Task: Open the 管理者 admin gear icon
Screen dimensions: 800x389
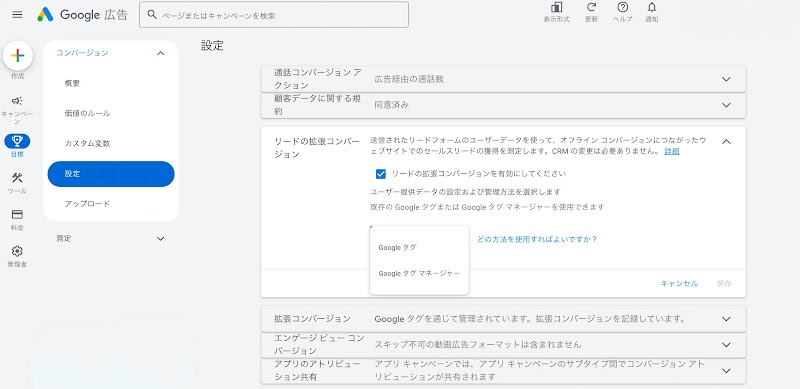Action: [x=17, y=251]
